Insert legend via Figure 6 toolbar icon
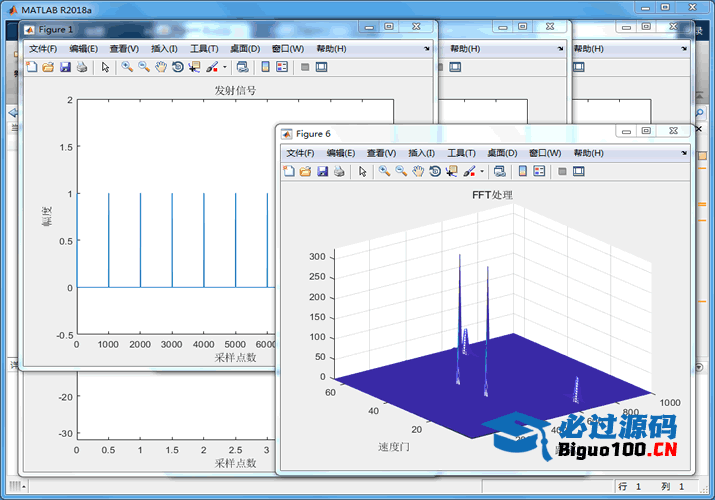Viewport: 715px width, 500px height. click(x=539, y=172)
